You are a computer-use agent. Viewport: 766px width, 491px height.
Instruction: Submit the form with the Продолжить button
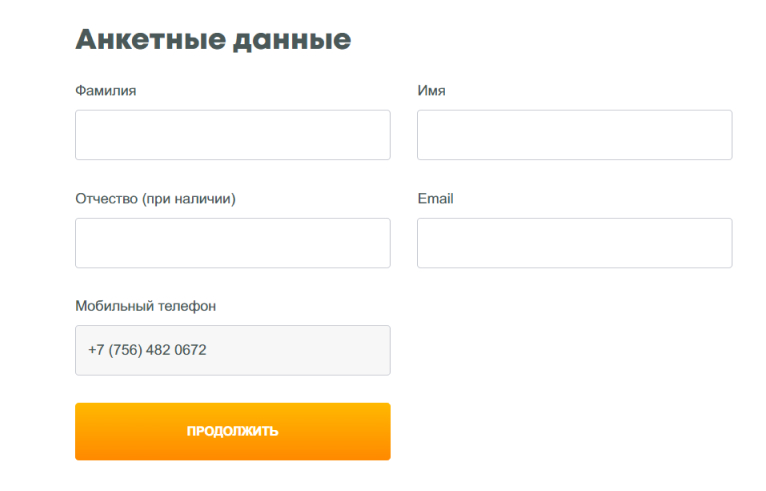[x=232, y=431]
